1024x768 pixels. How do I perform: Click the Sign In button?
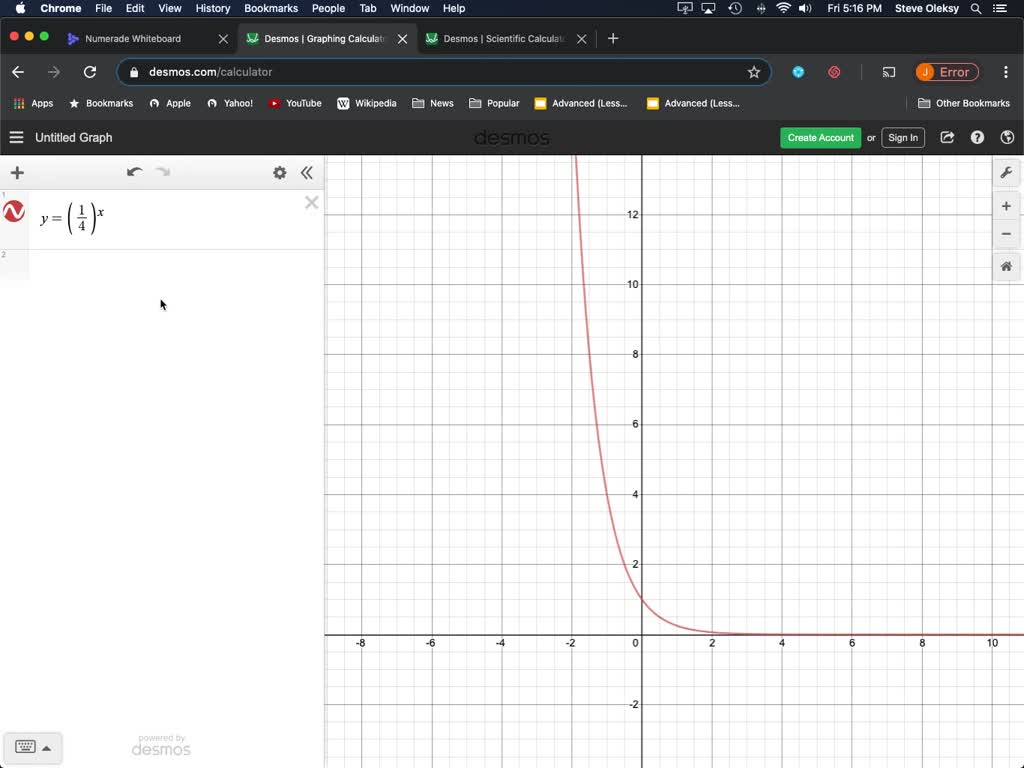click(902, 138)
